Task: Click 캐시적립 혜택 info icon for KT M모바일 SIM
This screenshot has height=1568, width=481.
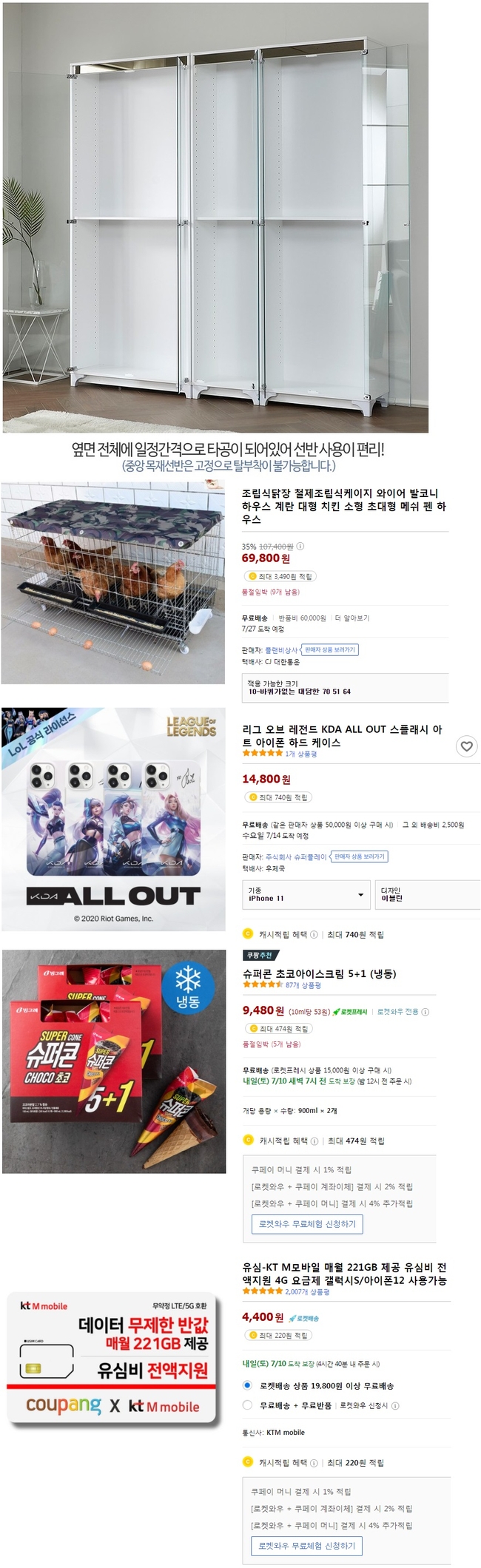Action: tap(314, 1462)
